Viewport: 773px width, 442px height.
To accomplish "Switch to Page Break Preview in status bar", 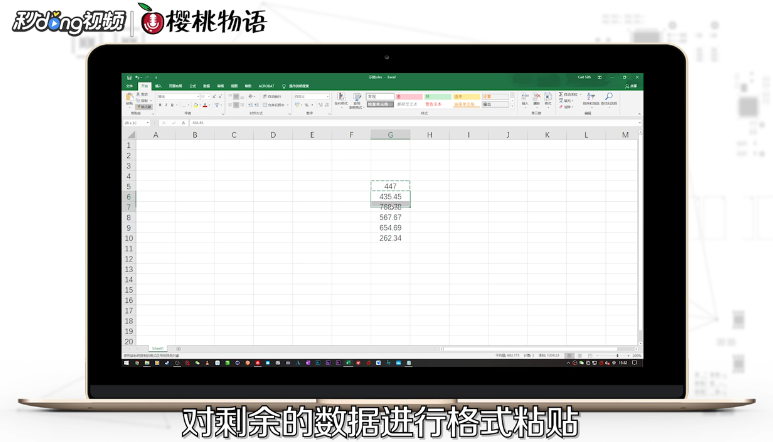I will (590, 355).
